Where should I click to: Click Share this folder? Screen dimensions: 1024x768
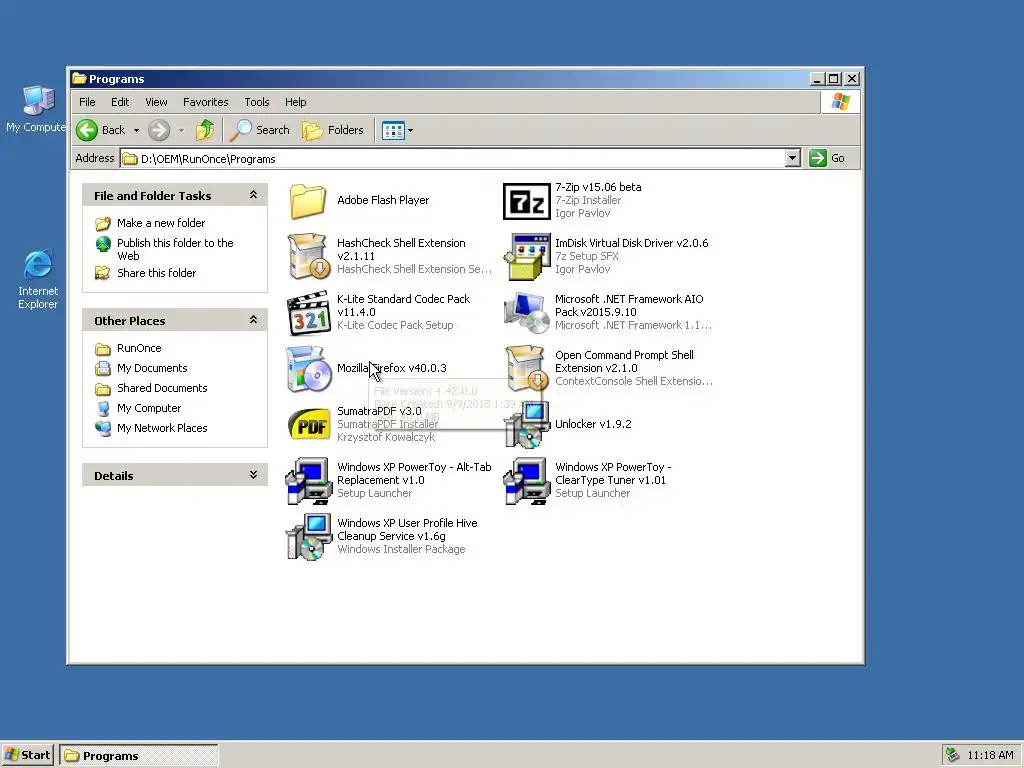[x=156, y=273]
